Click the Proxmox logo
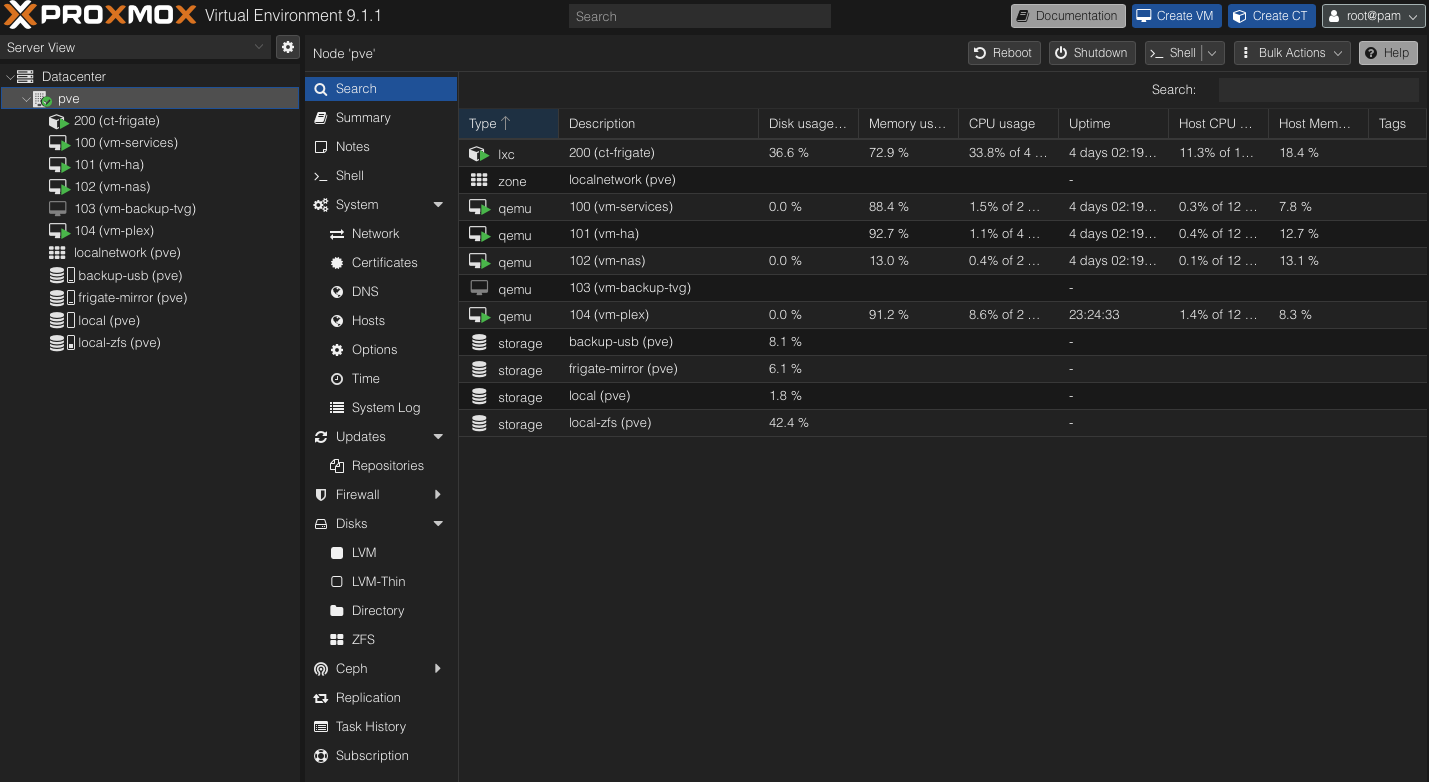Viewport: 1429px width, 782px height. (100, 16)
